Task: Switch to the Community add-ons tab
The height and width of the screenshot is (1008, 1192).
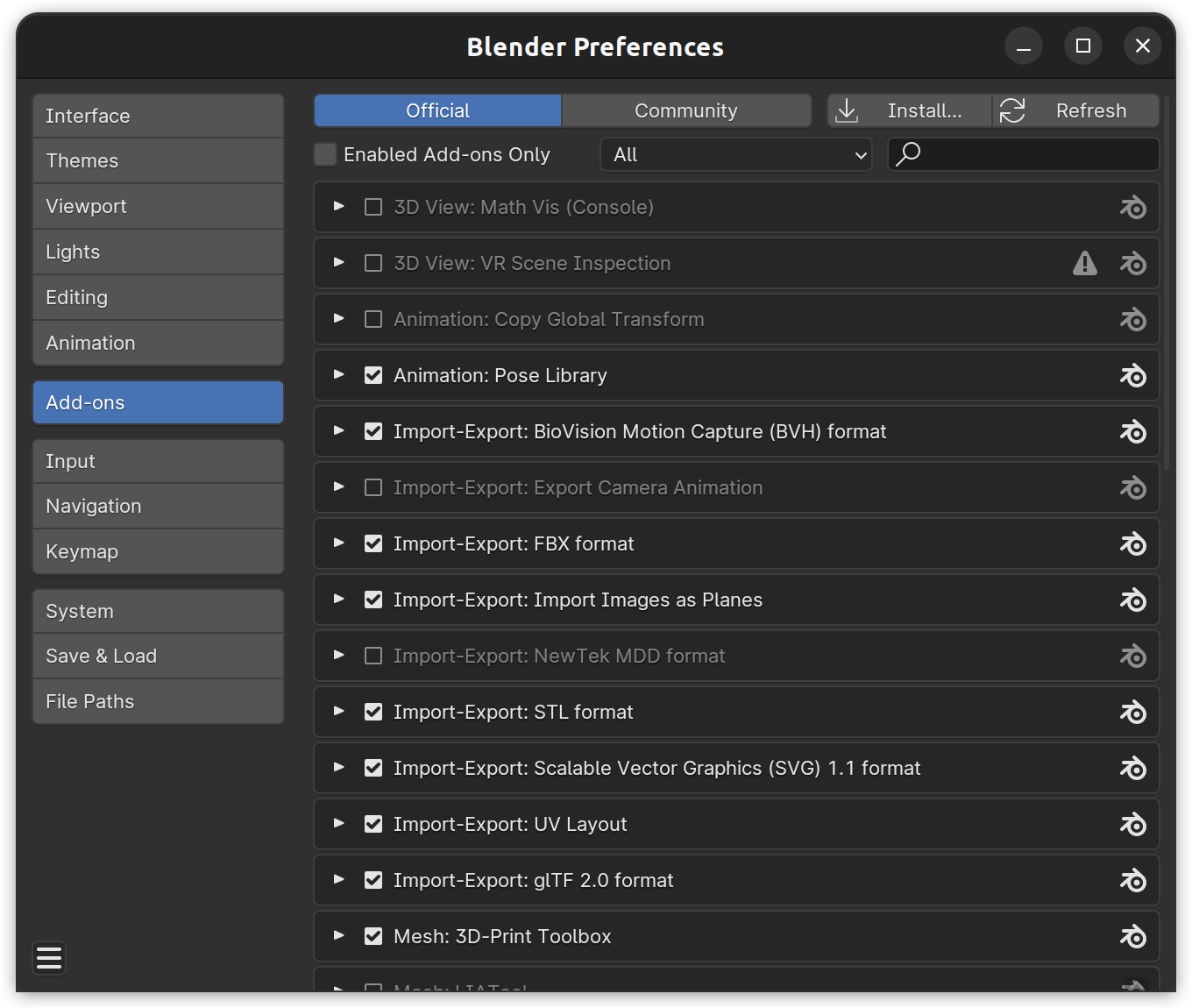Action: tap(686, 110)
